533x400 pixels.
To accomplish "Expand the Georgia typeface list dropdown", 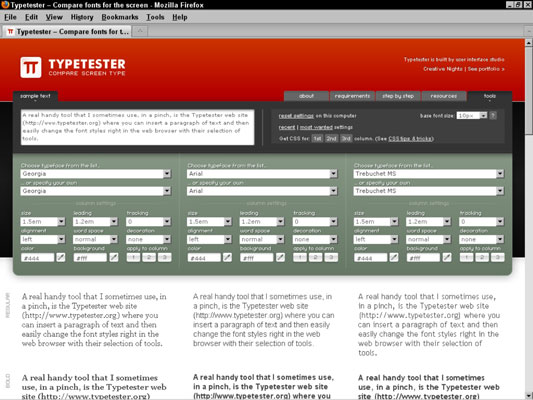I will click(167, 174).
